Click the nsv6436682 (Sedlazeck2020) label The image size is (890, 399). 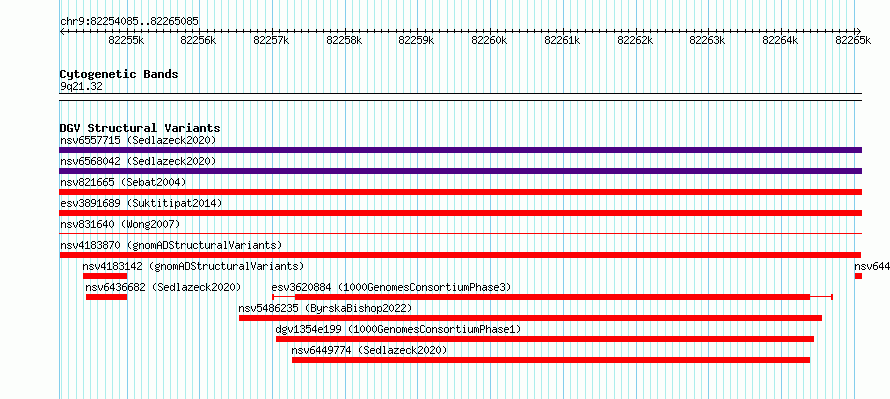pos(163,287)
